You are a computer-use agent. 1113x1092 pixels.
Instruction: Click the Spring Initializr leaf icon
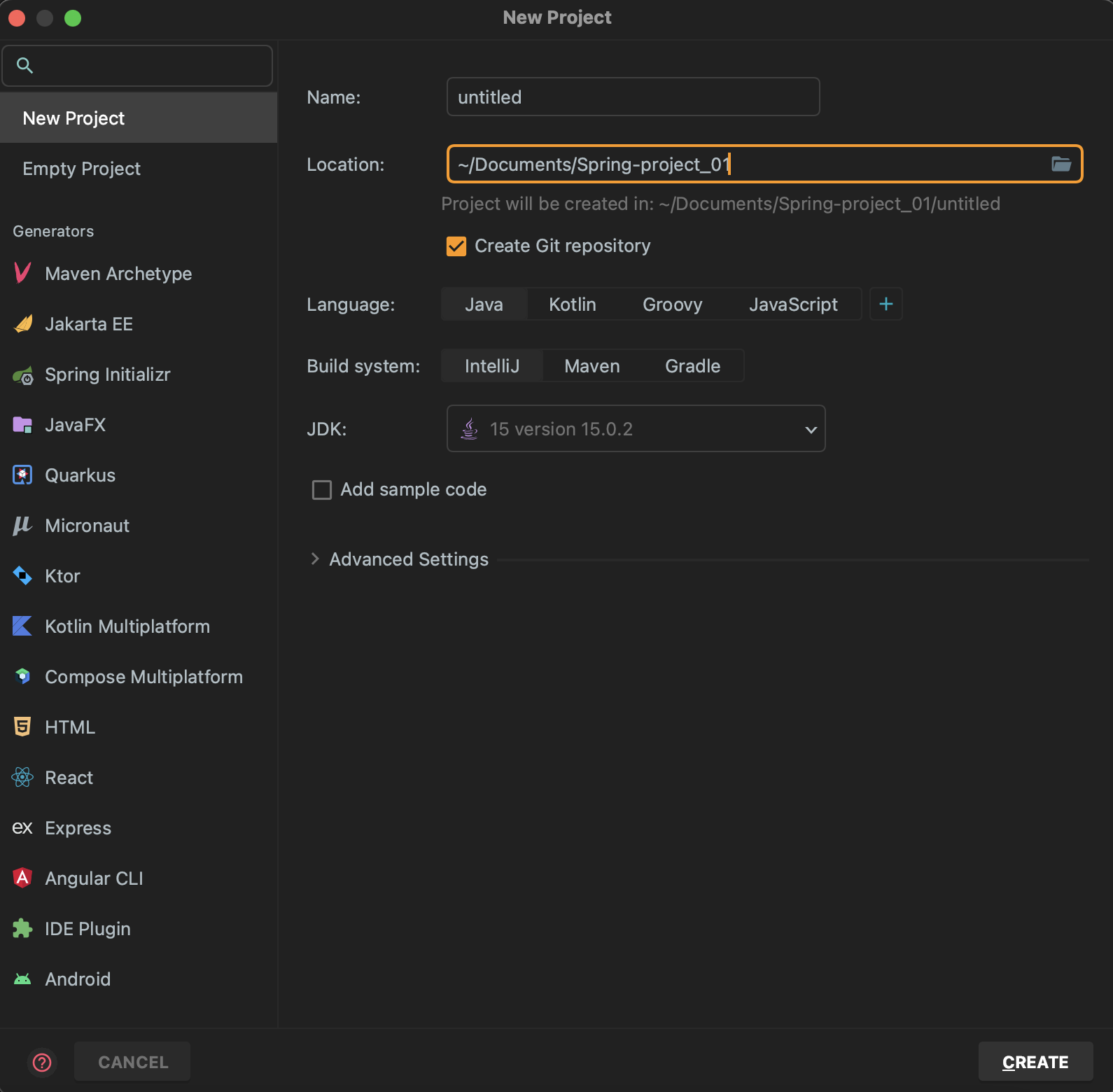point(22,375)
